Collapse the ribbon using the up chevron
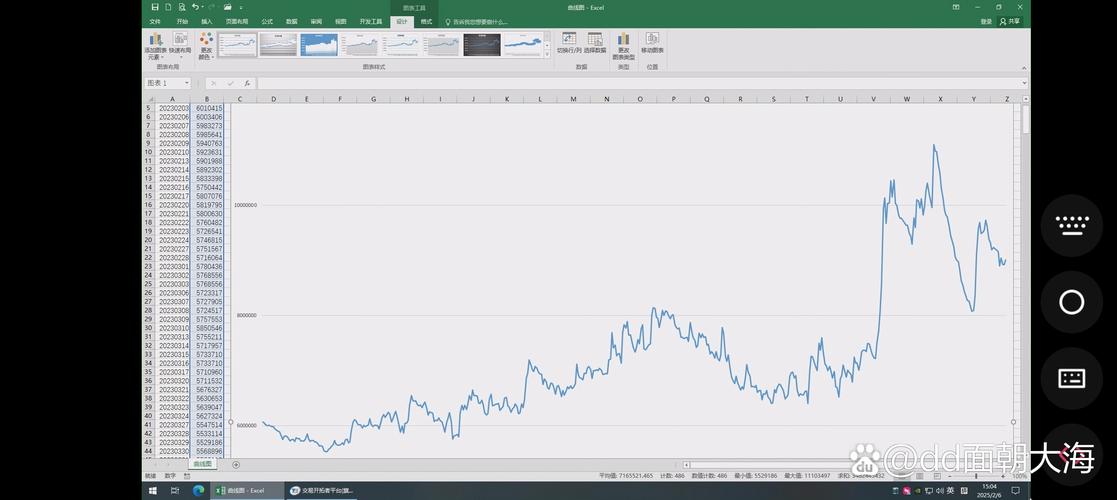This screenshot has height=500, width=1117. click(1024, 67)
